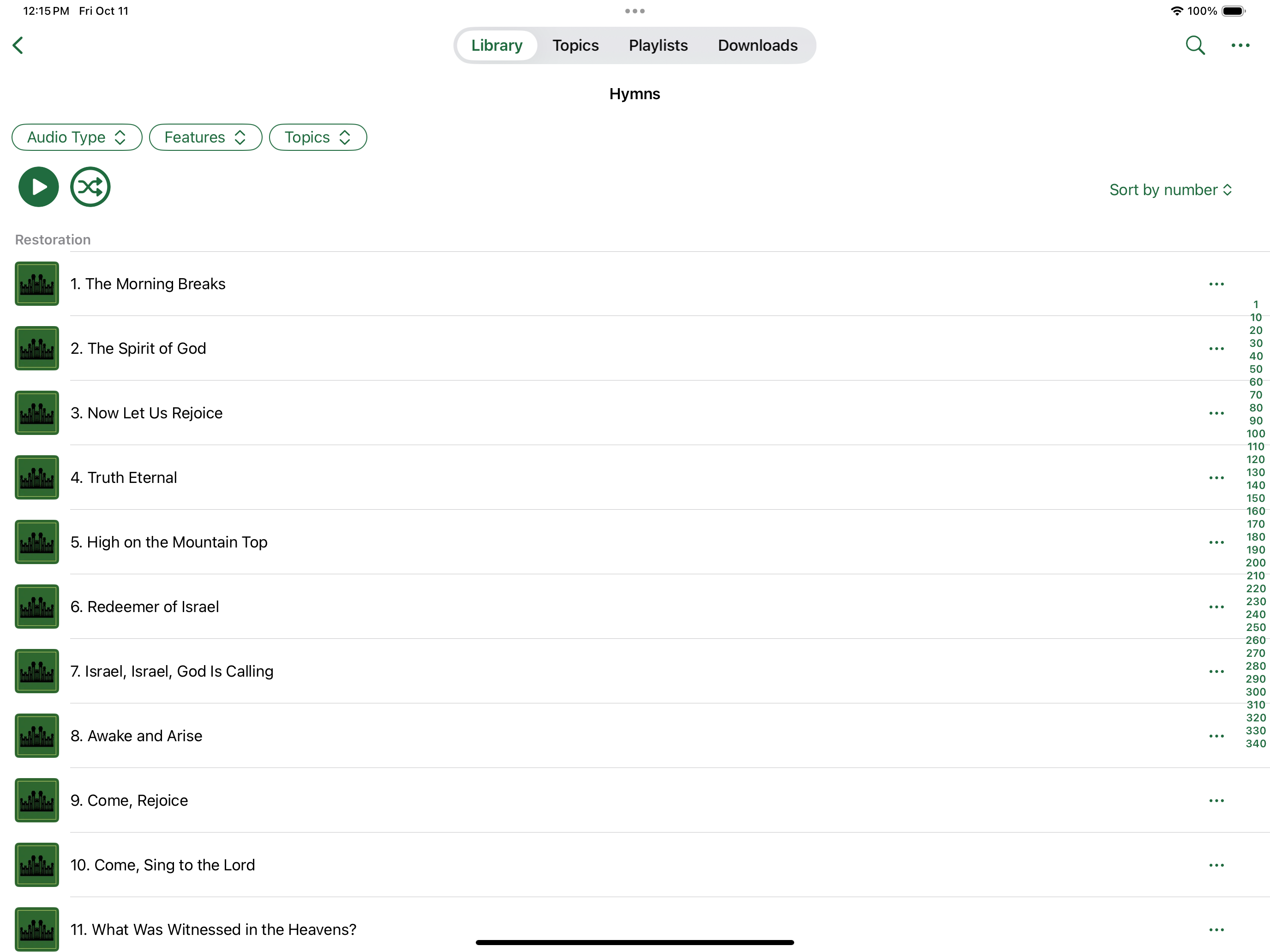Tap the thumbnail for High on the Mountain Top
Image resolution: width=1270 pixels, height=952 pixels.
37,541
